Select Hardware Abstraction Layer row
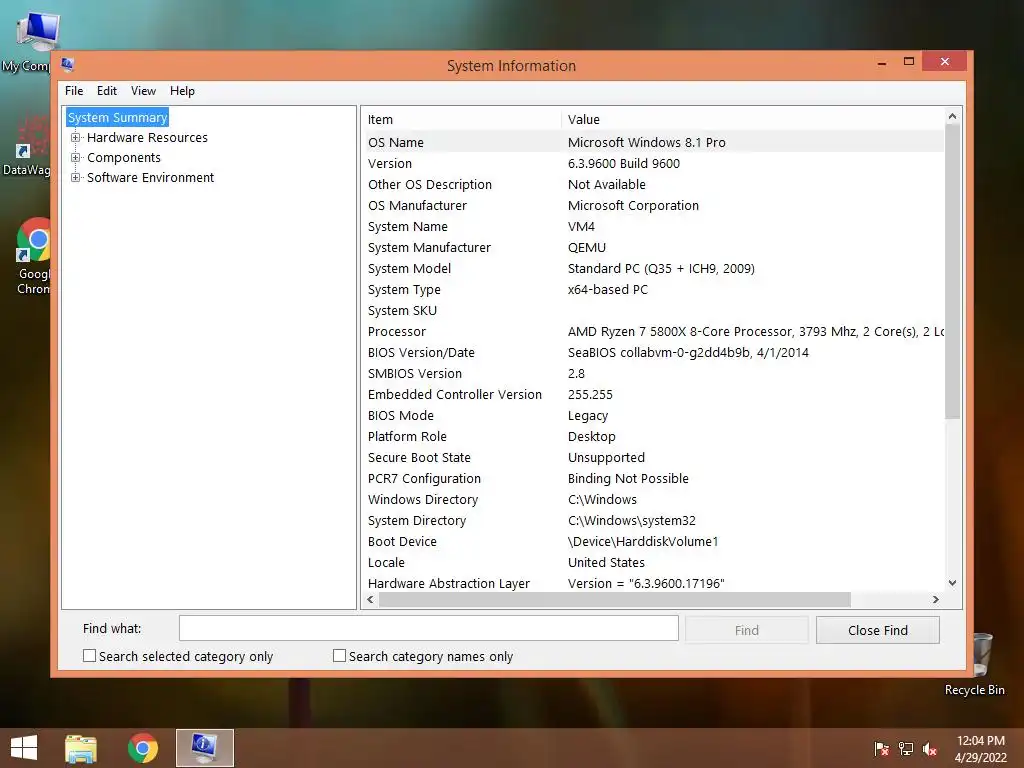1024x768 pixels. (x=653, y=583)
